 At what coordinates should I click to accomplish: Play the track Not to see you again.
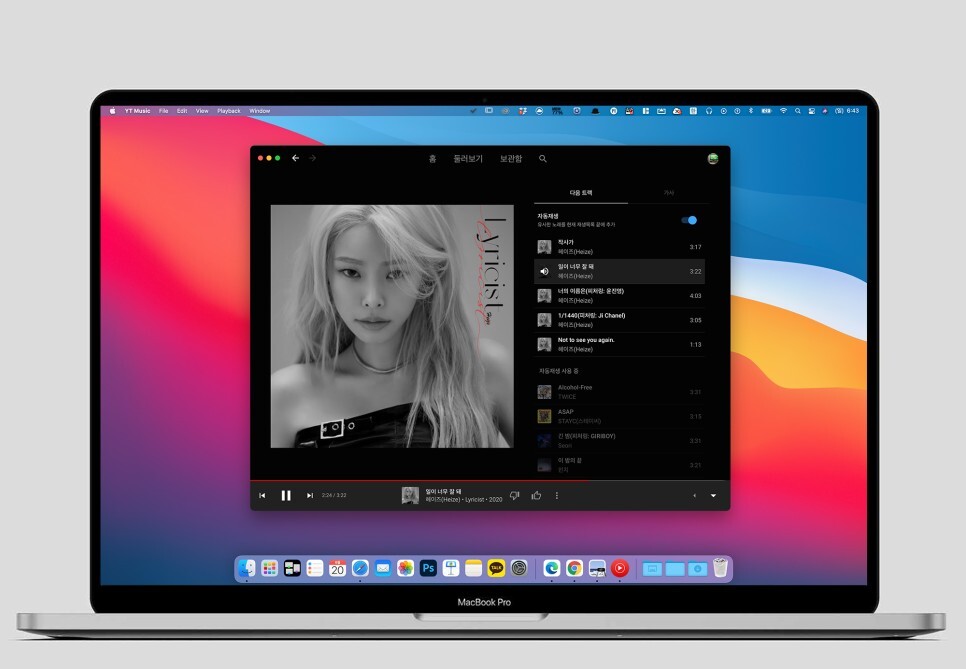619,344
